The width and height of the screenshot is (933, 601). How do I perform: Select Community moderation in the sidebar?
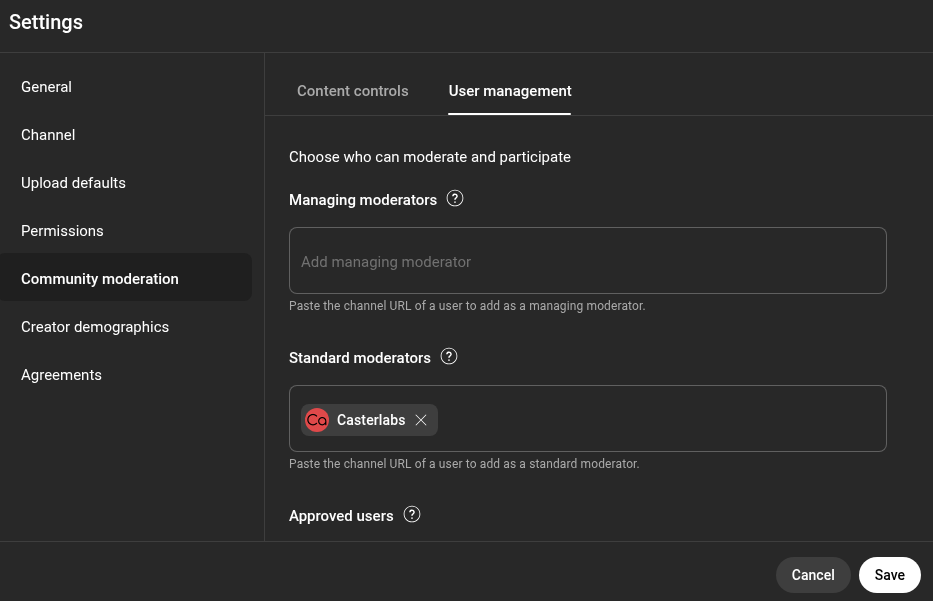[100, 279]
